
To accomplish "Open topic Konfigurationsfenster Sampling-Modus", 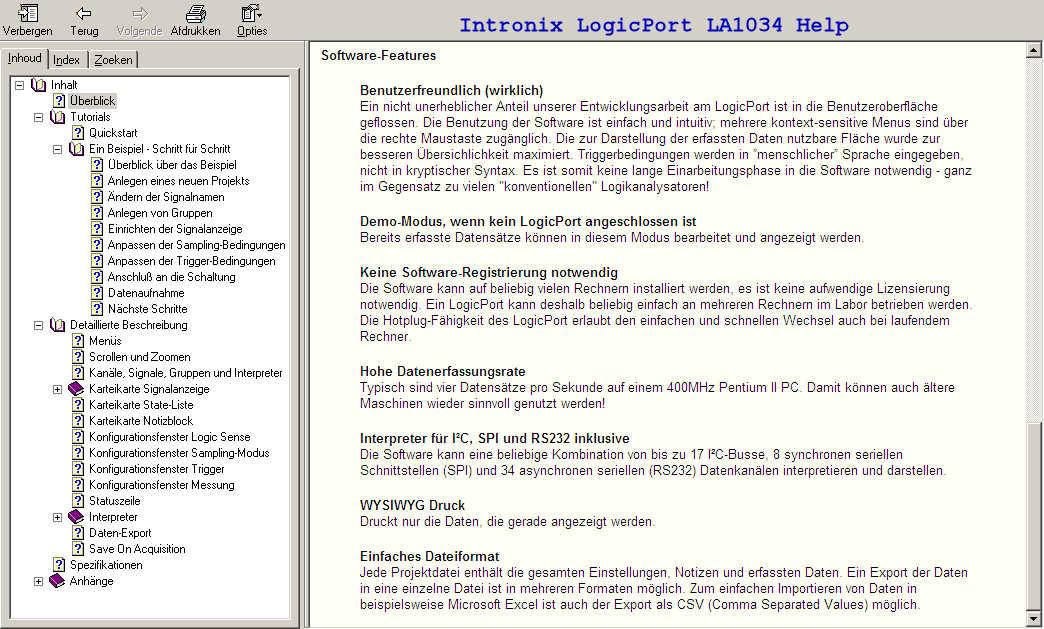I will tap(179, 453).
